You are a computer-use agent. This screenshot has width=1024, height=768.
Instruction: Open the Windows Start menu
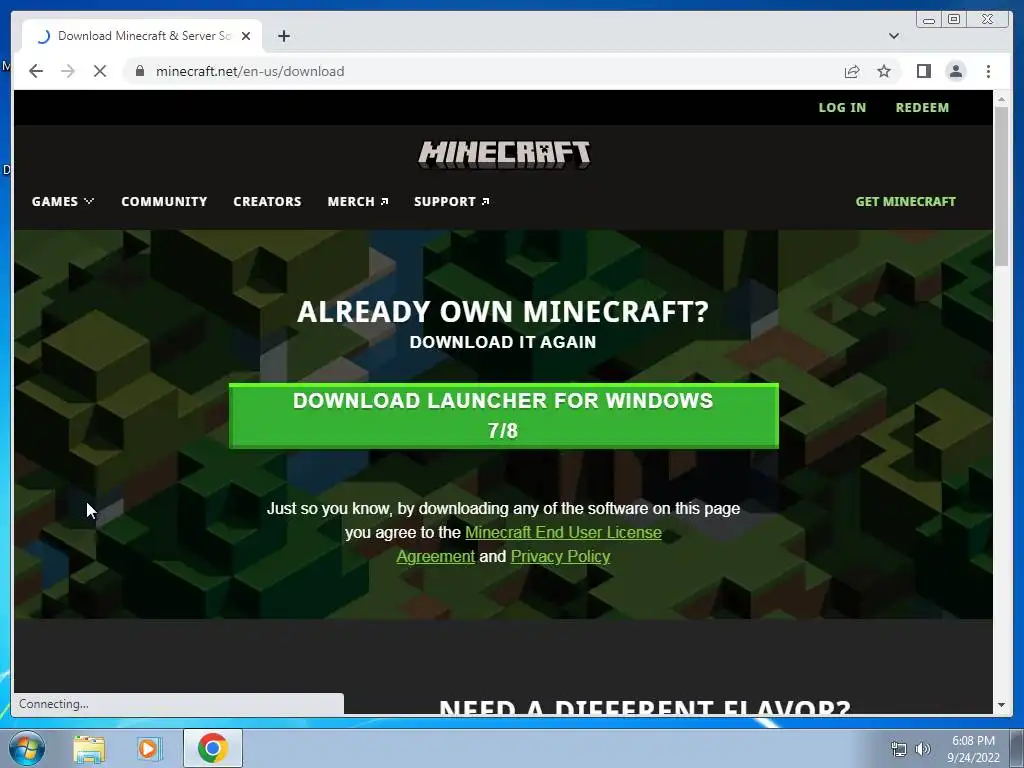pyautogui.click(x=27, y=748)
